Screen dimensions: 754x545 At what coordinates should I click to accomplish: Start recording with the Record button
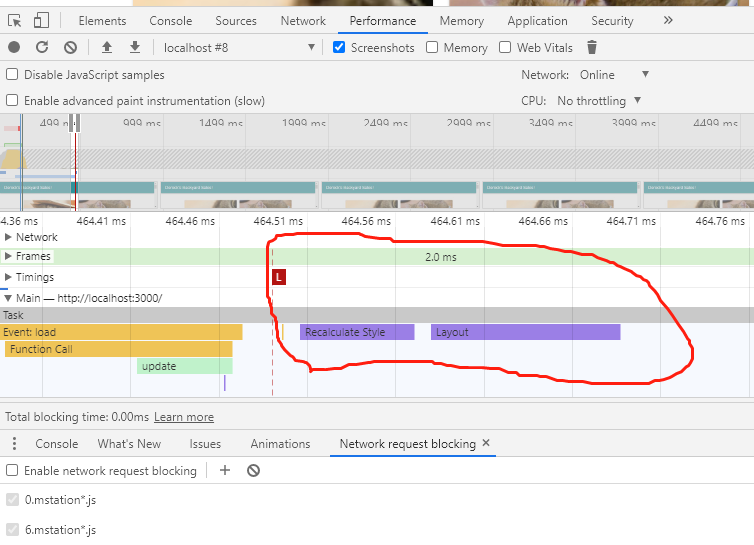click(14, 47)
